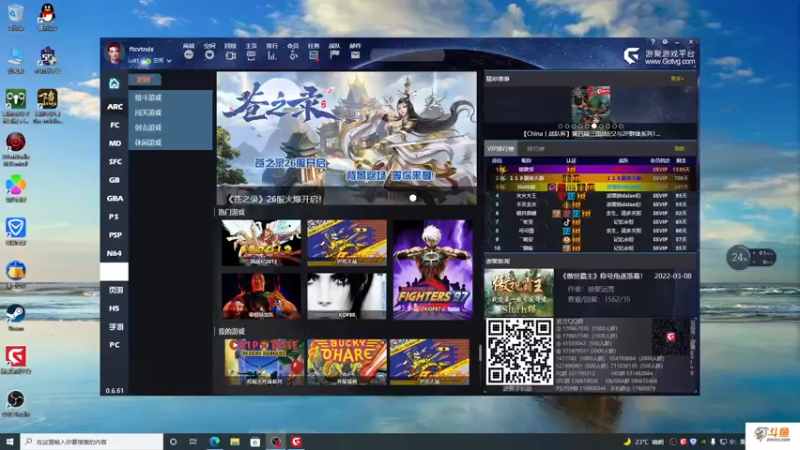Open the 傲视霸主 news thumbnail image

(519, 293)
